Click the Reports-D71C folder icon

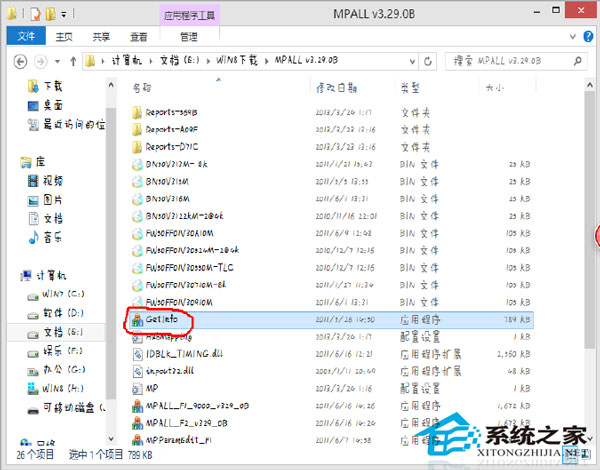137,147
